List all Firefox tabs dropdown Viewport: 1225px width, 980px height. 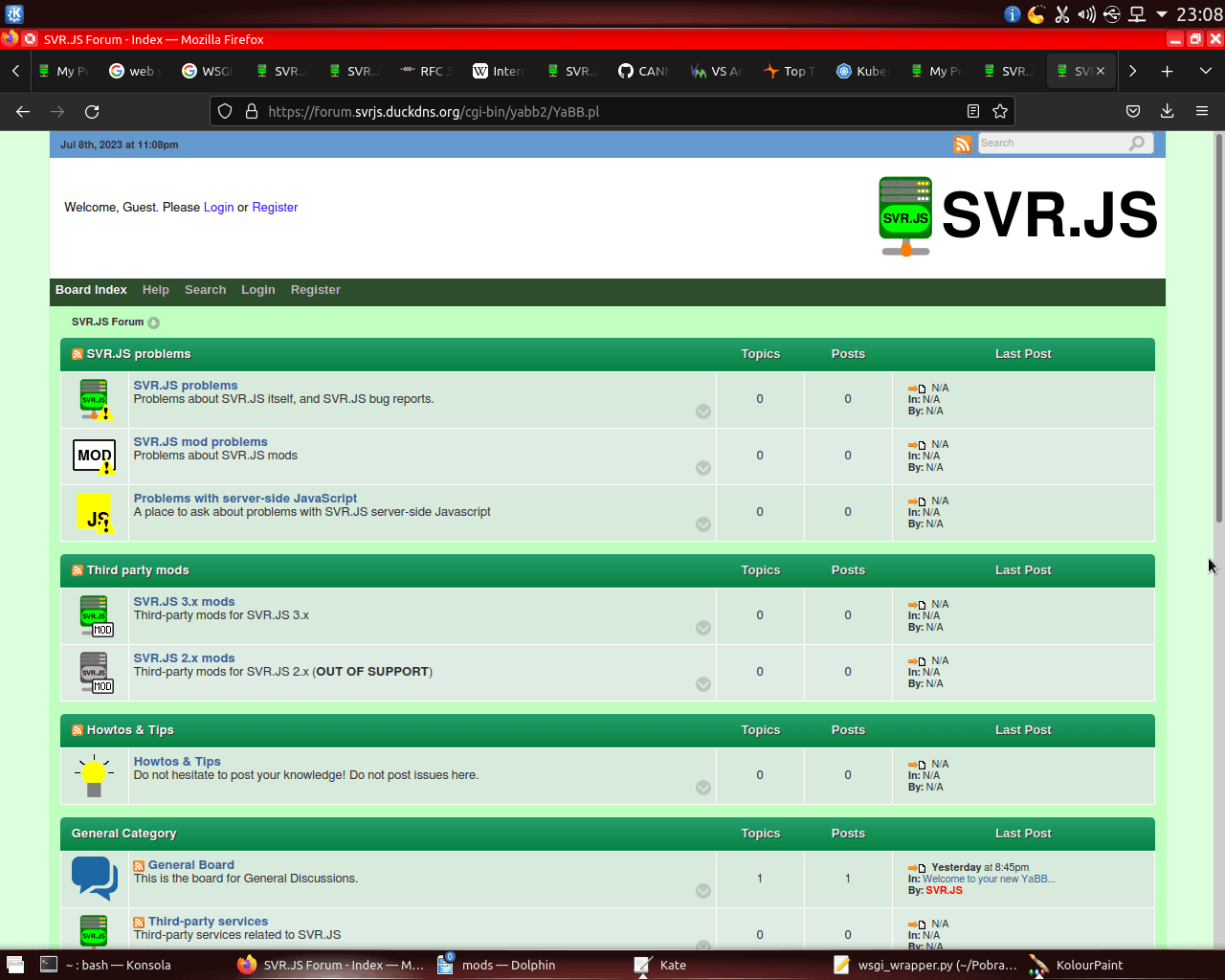(x=1206, y=71)
